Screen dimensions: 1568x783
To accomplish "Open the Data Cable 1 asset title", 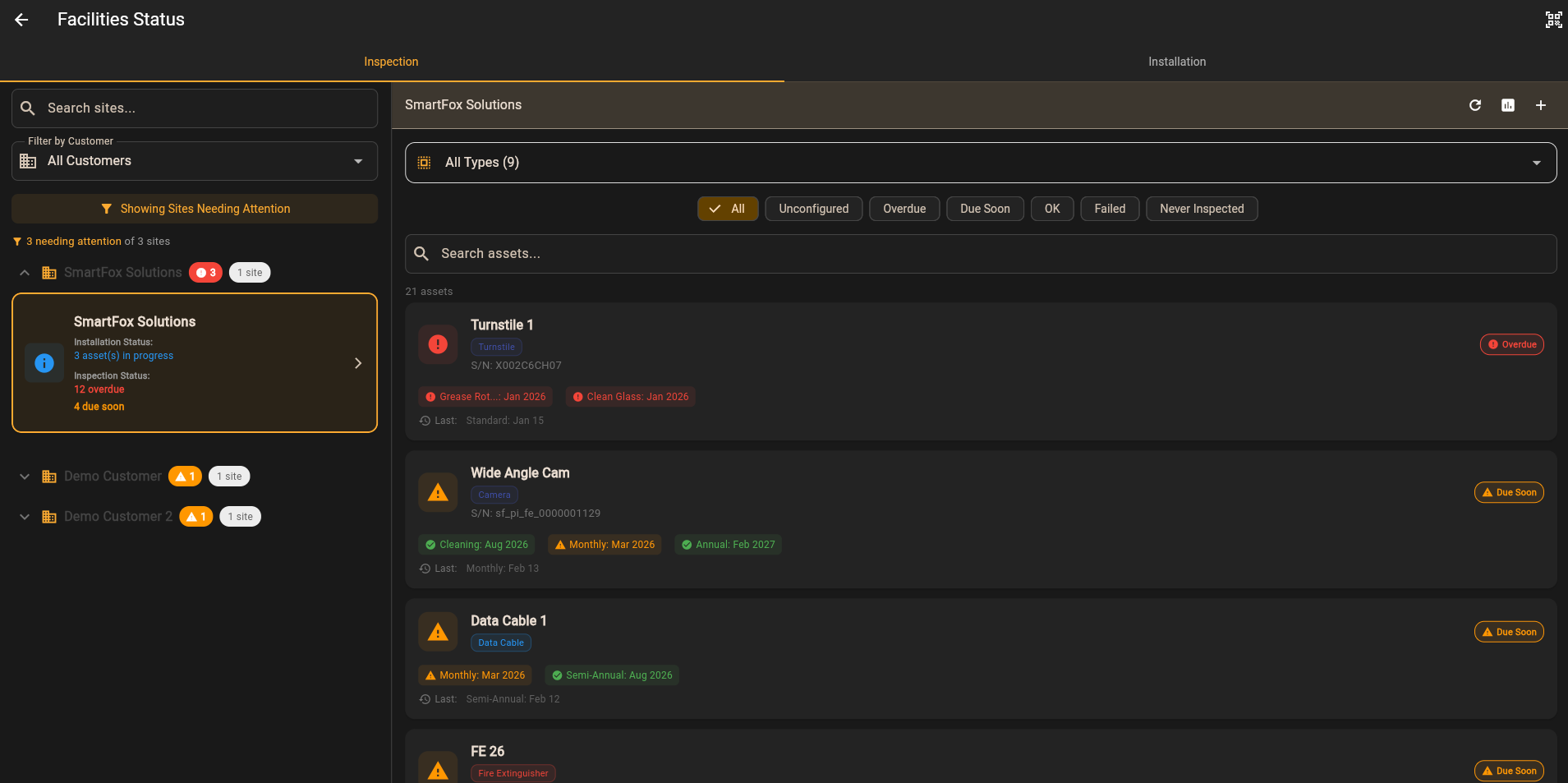I will click(x=508, y=621).
